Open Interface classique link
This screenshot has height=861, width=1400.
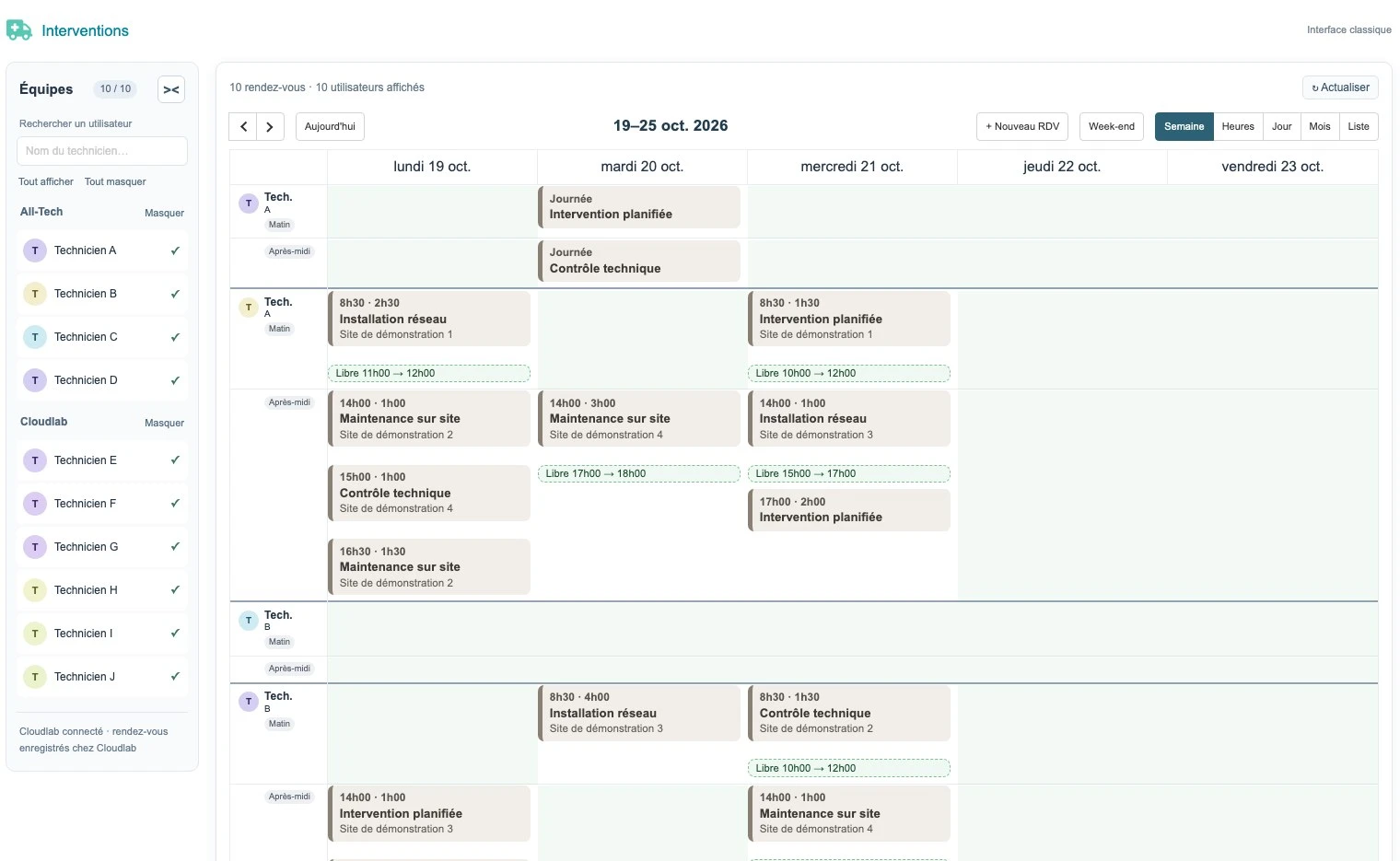pyautogui.click(x=1349, y=29)
